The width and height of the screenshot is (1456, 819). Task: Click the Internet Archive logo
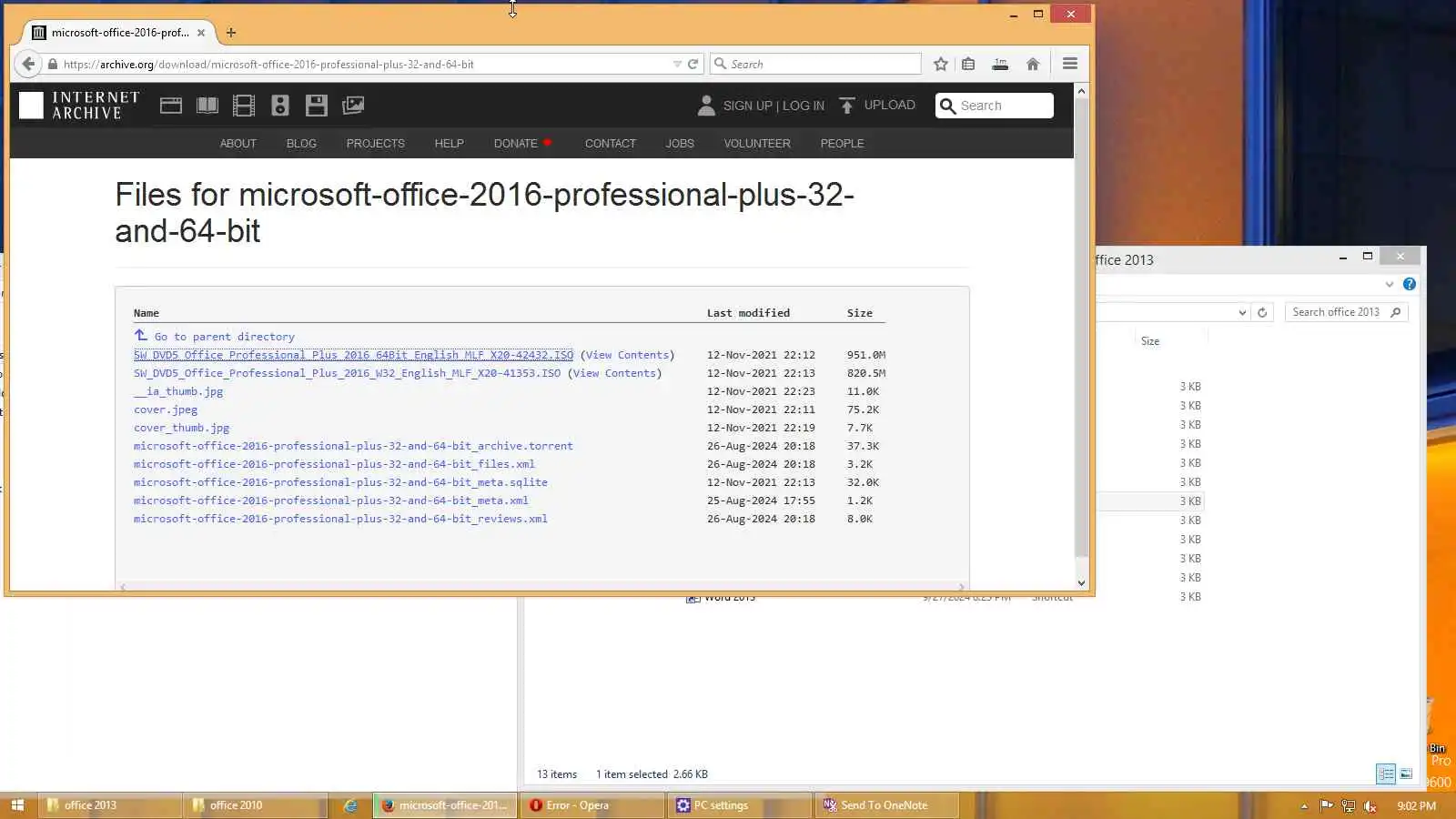pyautogui.click(x=79, y=106)
